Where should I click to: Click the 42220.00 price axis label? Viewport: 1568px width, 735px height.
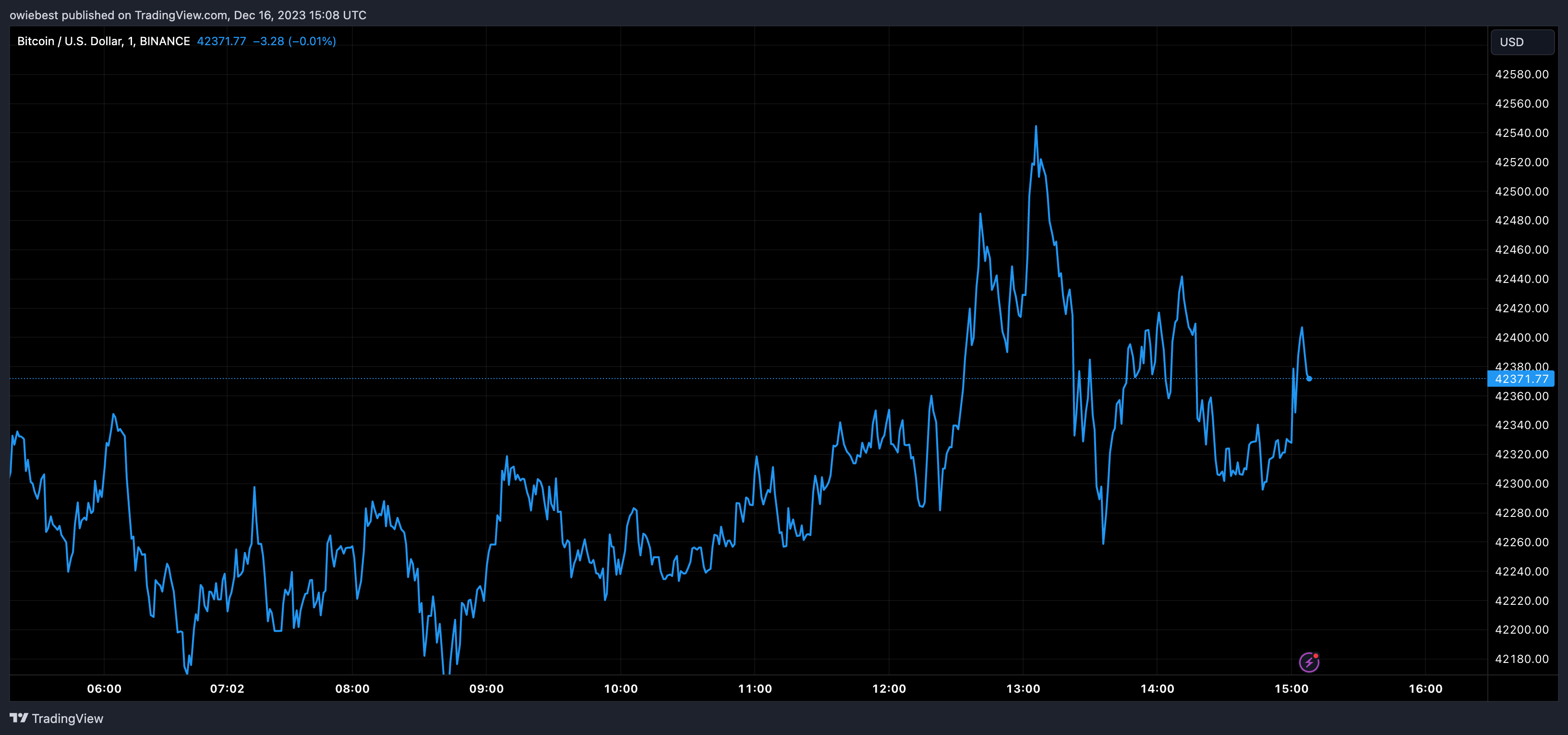1522,600
